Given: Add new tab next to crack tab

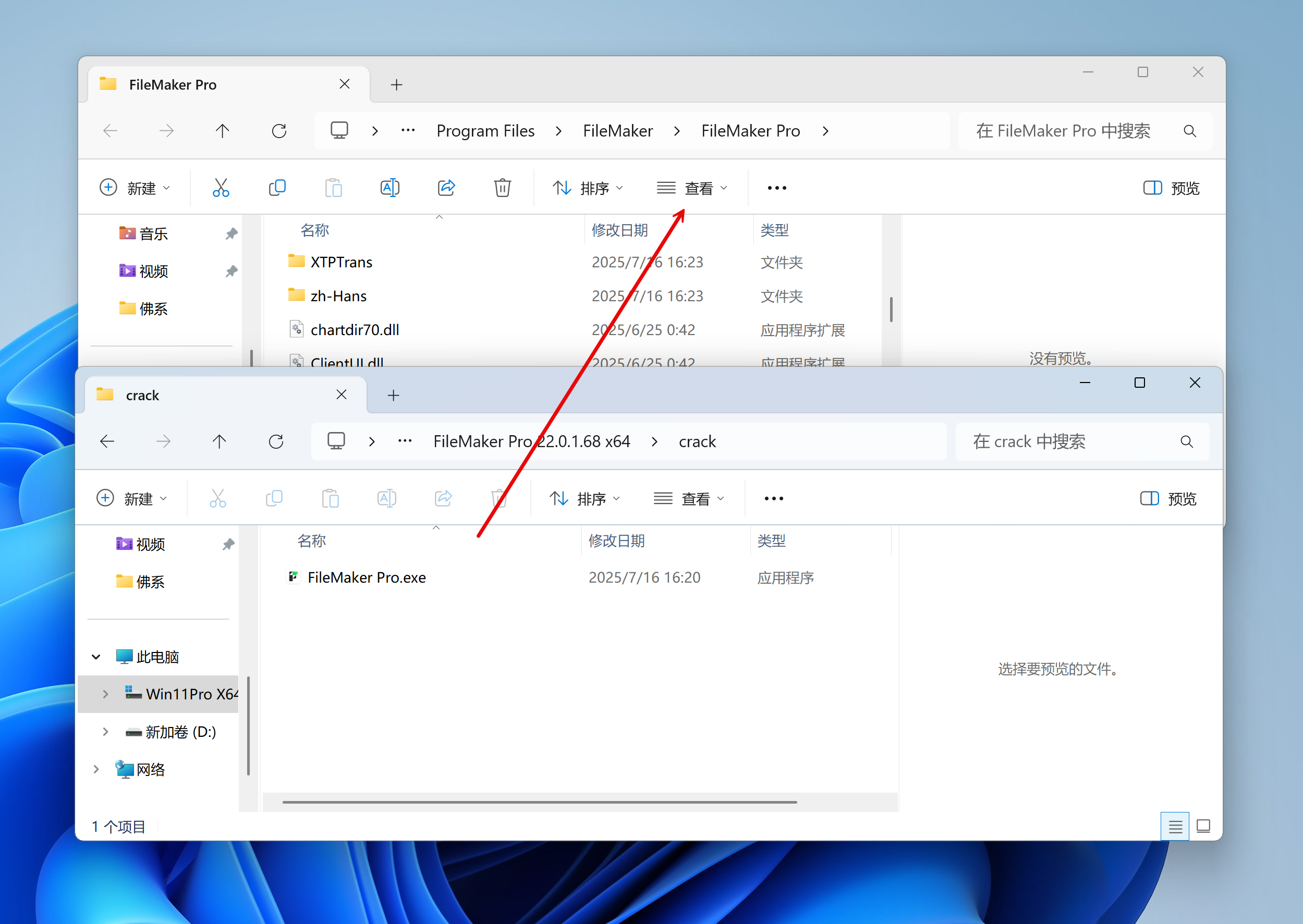Looking at the screenshot, I should point(393,396).
